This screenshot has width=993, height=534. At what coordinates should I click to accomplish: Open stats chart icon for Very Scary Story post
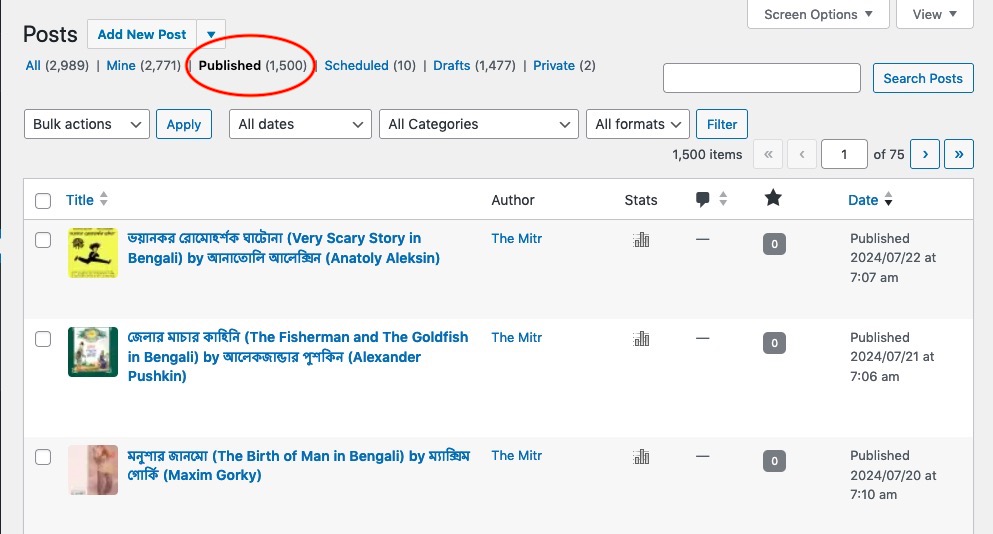tap(641, 240)
